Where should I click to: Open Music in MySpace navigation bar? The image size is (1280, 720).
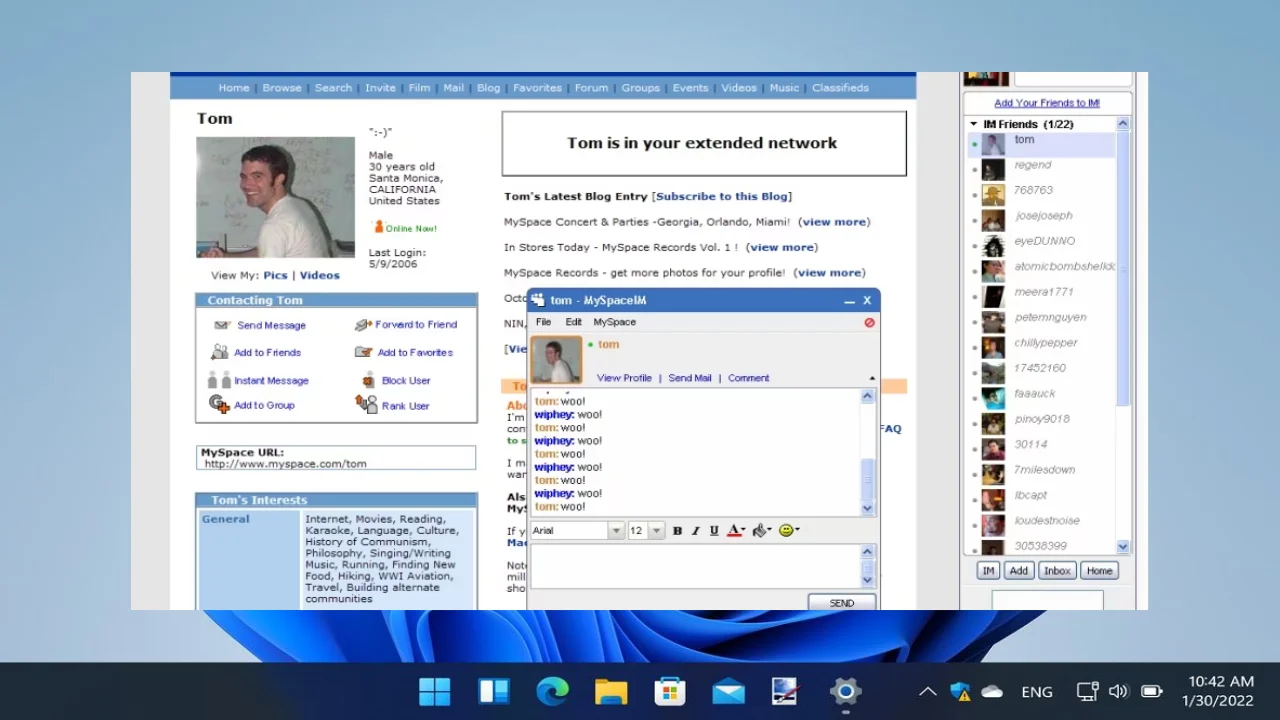784,88
